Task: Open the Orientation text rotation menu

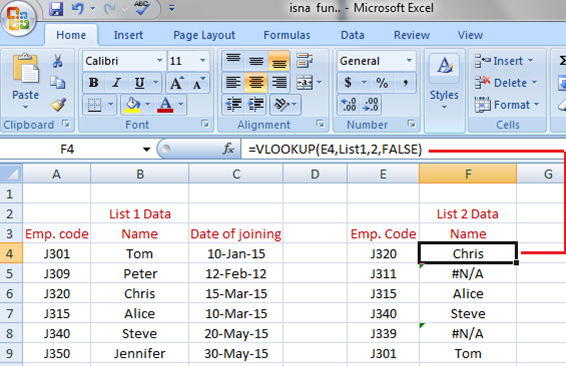Action: 285,105
